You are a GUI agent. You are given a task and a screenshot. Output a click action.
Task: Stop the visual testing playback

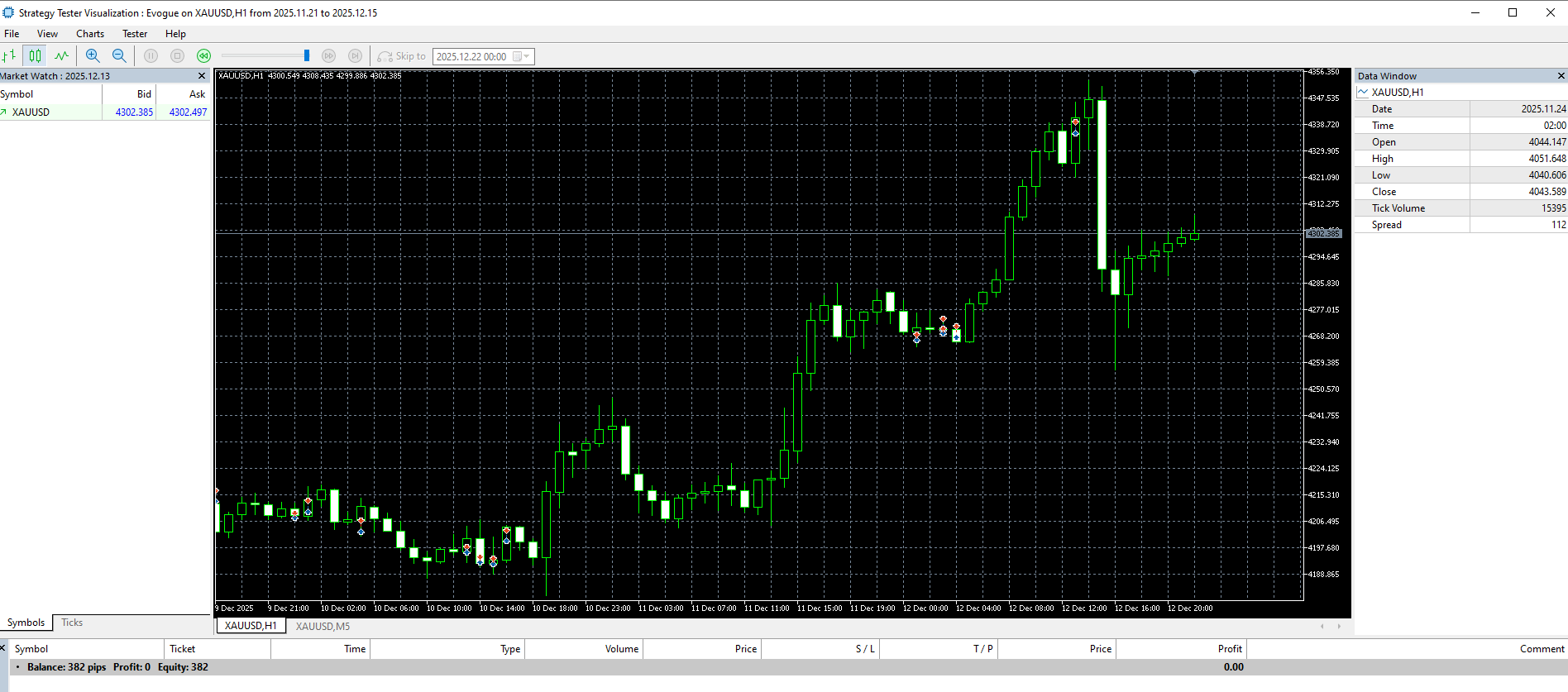pyautogui.click(x=177, y=56)
